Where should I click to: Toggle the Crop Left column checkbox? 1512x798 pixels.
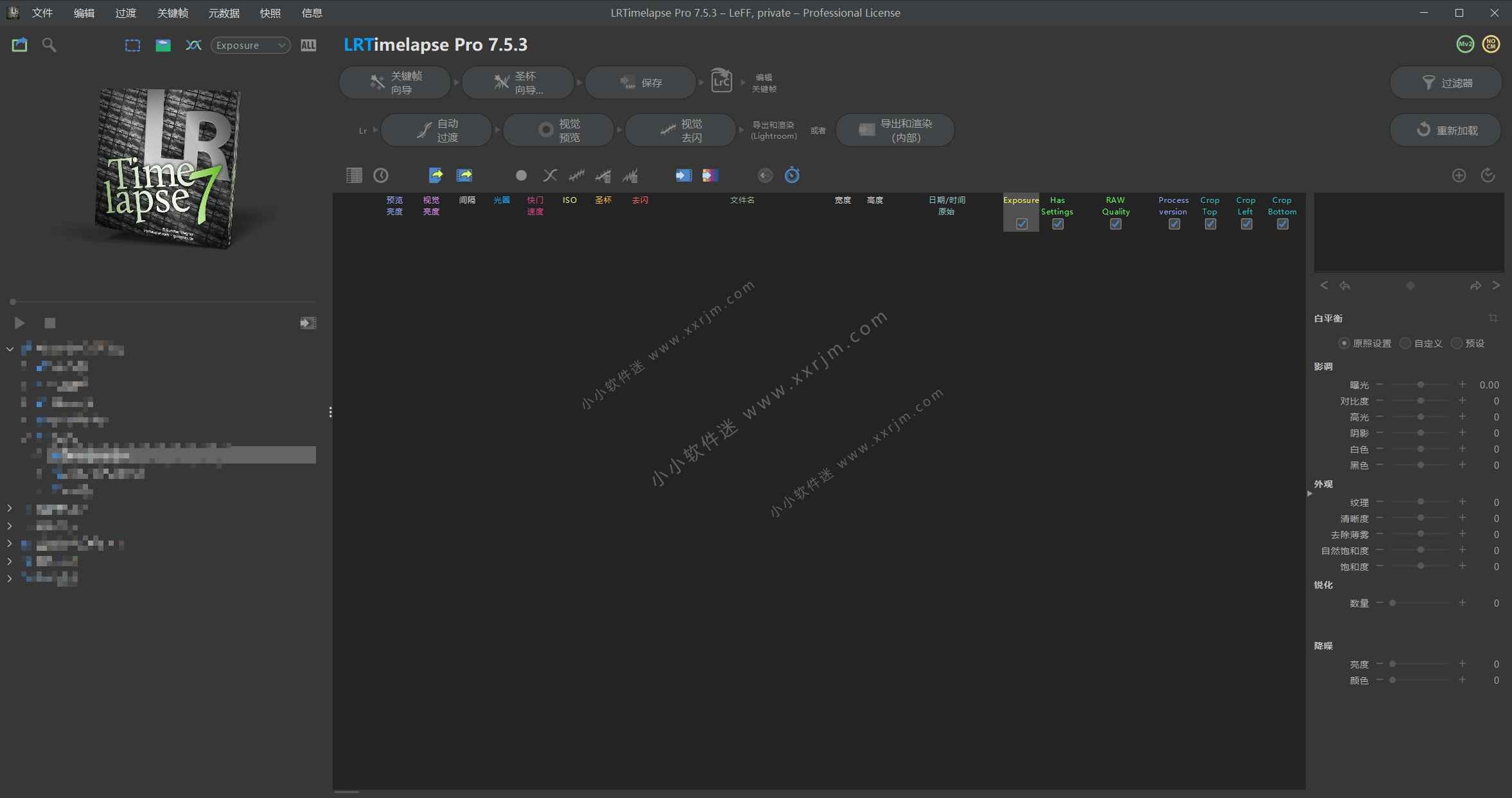coord(1246,224)
